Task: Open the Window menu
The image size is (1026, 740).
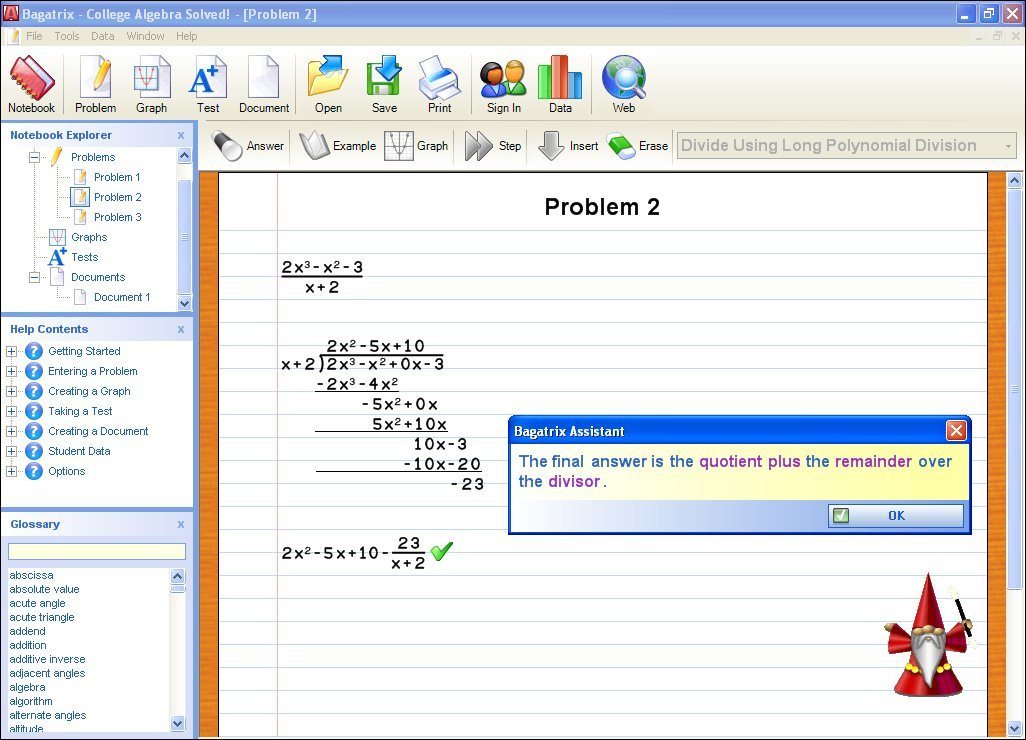Action: 145,36
